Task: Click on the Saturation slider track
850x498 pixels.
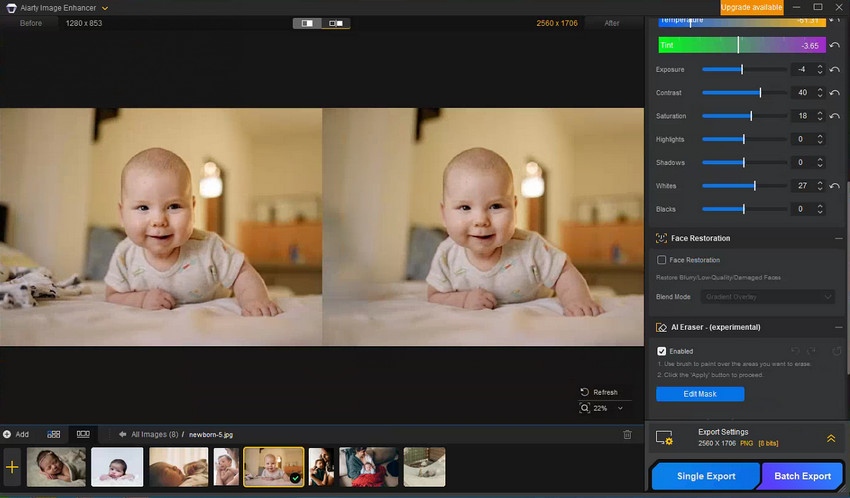Action: click(743, 116)
